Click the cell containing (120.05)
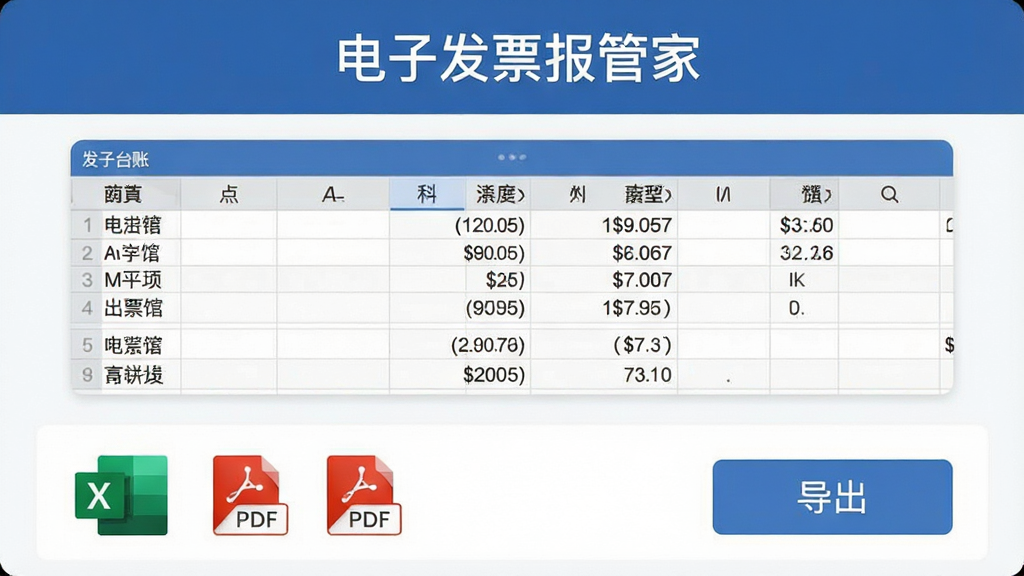 click(460, 225)
